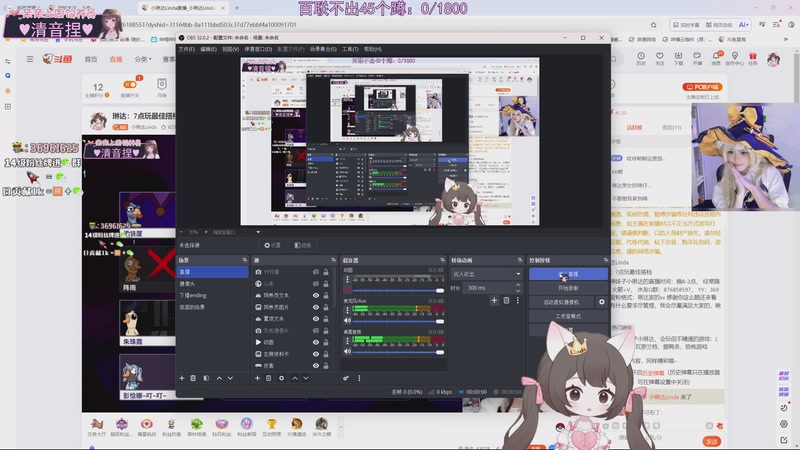Move the selected scene up
This screenshot has height=450, width=800.
(219, 378)
